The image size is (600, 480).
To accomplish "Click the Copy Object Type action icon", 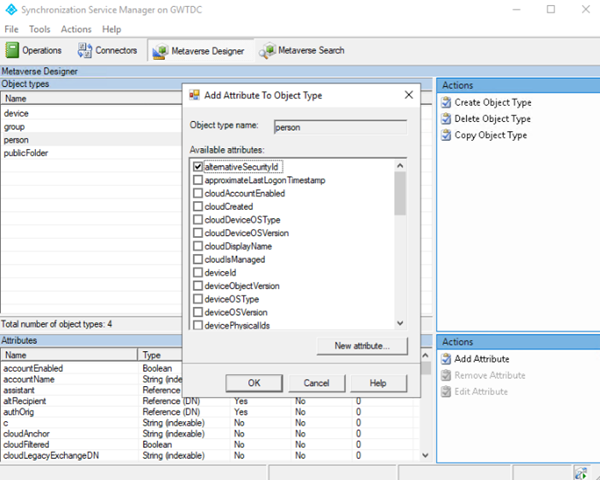I will [x=446, y=135].
